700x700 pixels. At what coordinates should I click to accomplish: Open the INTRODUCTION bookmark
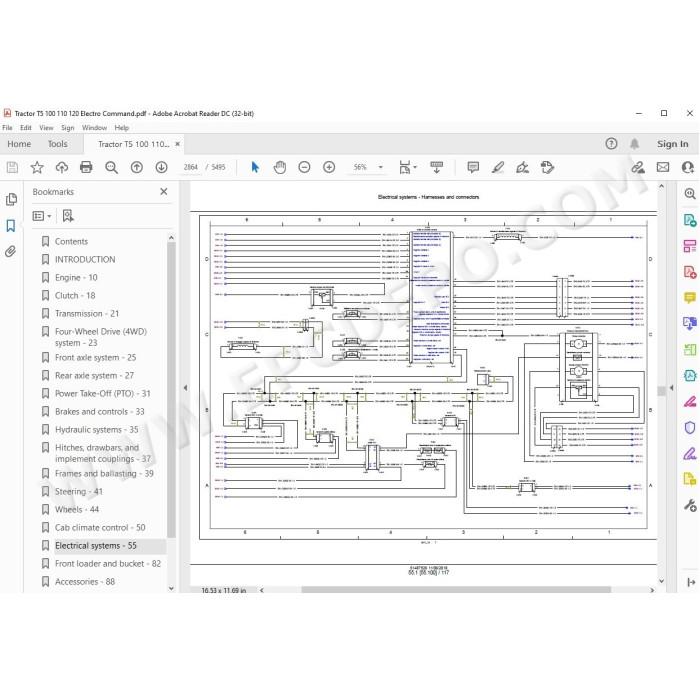point(85,259)
